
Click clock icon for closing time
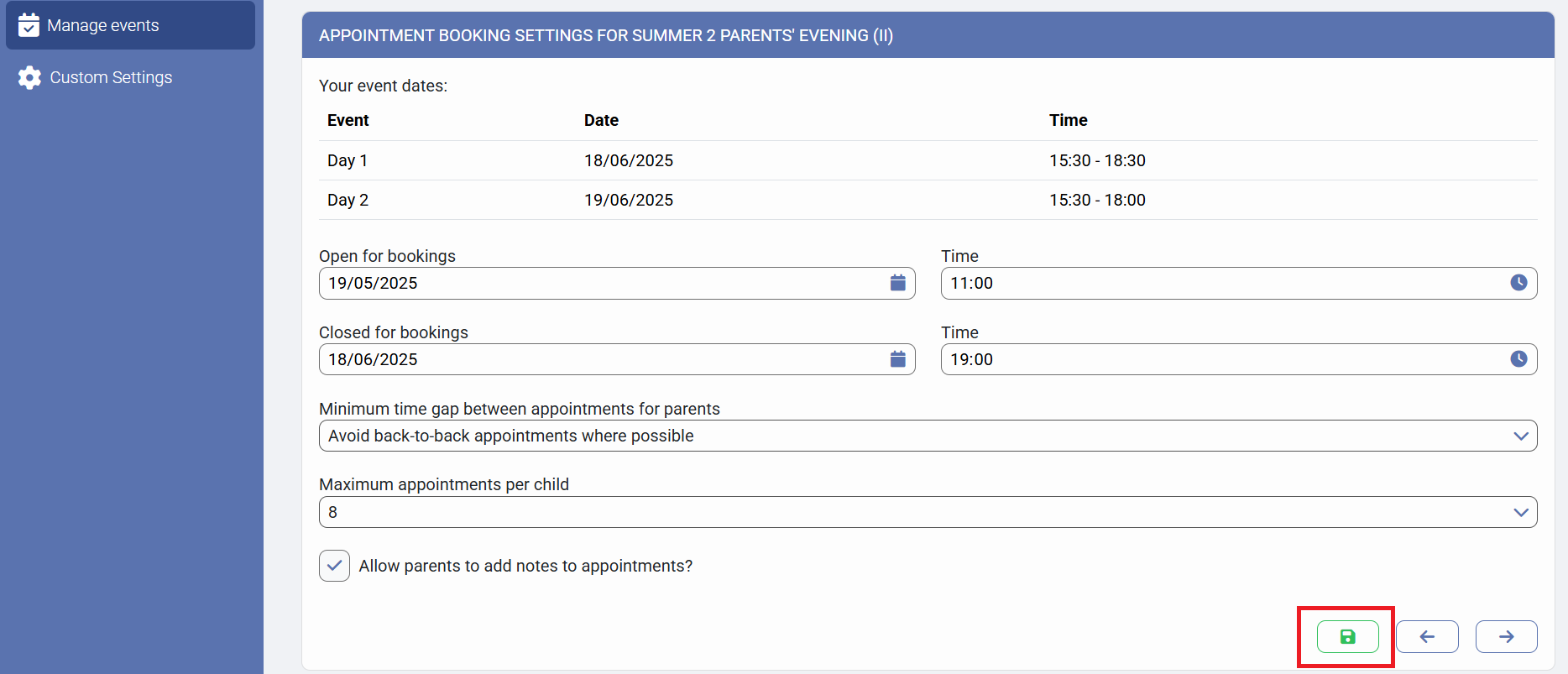point(1518,359)
